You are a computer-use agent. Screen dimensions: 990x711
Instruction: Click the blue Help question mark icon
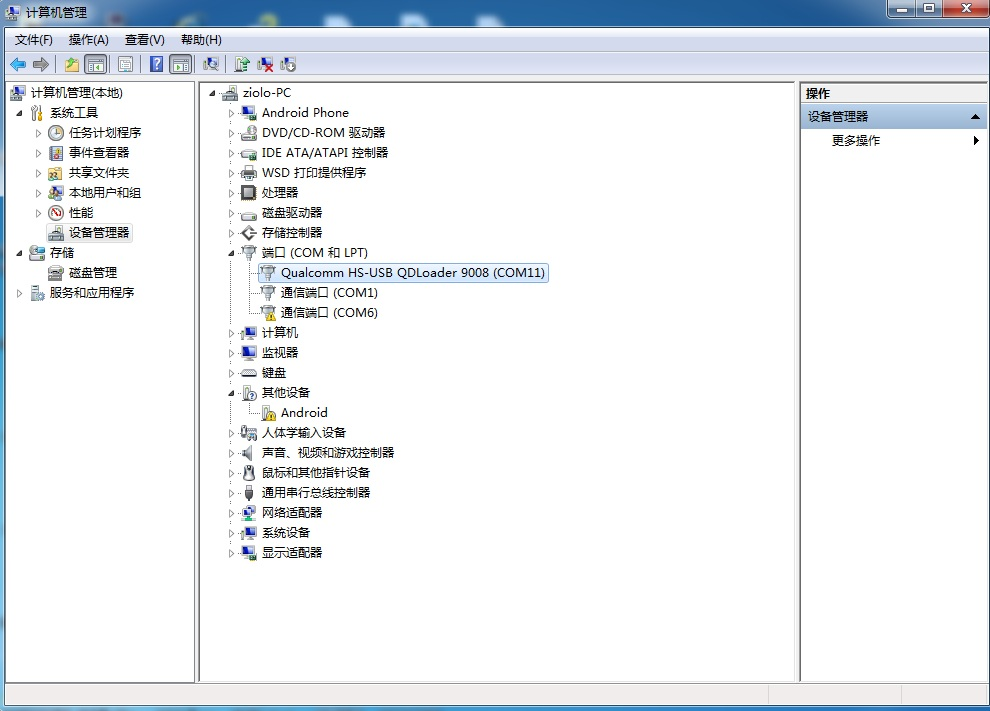click(x=157, y=64)
